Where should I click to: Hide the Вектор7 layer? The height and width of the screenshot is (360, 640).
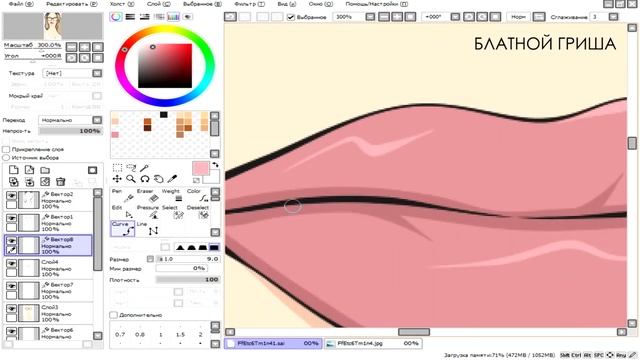pos(11,286)
